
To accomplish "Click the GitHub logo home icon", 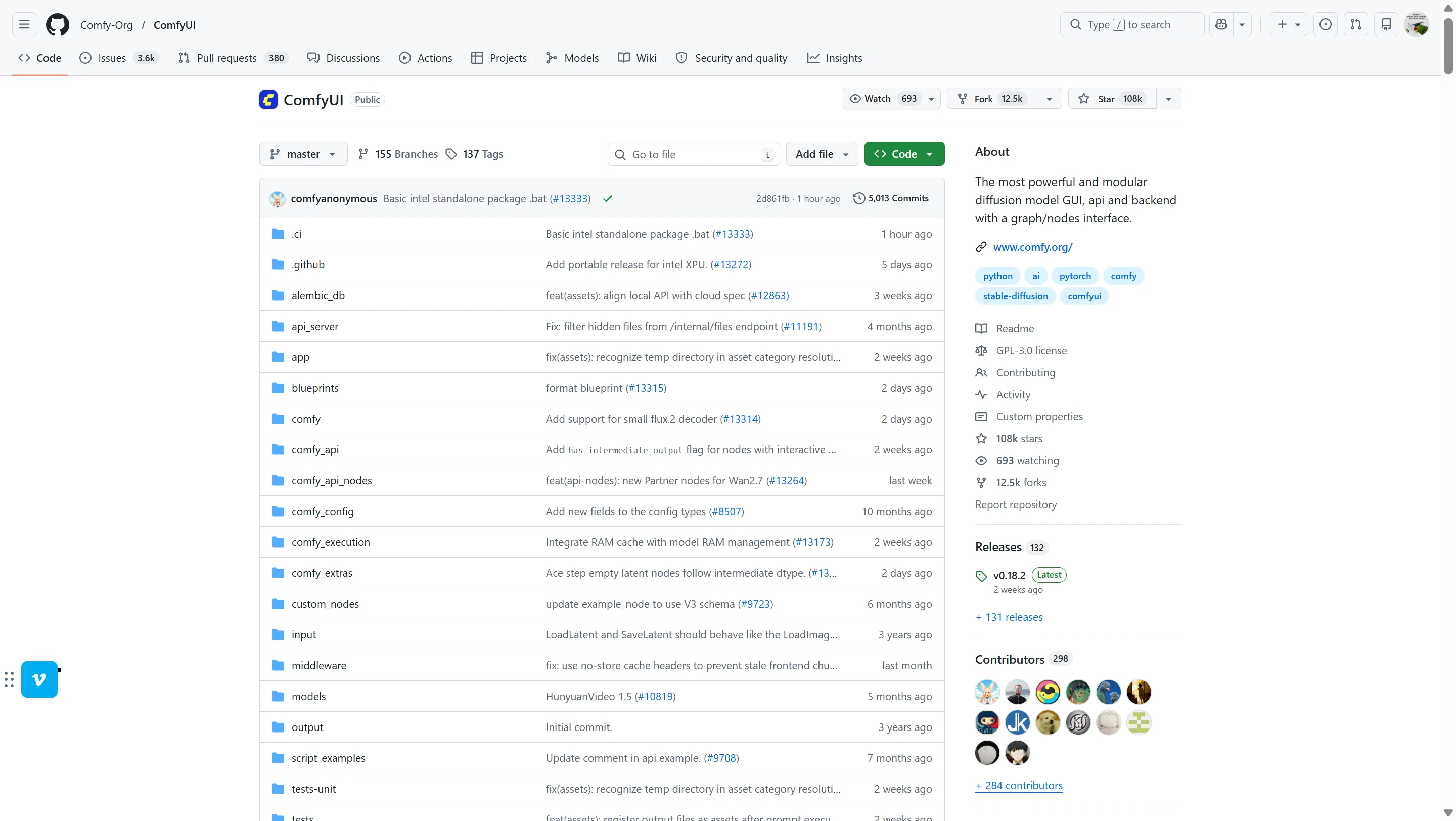I will click(x=57, y=24).
